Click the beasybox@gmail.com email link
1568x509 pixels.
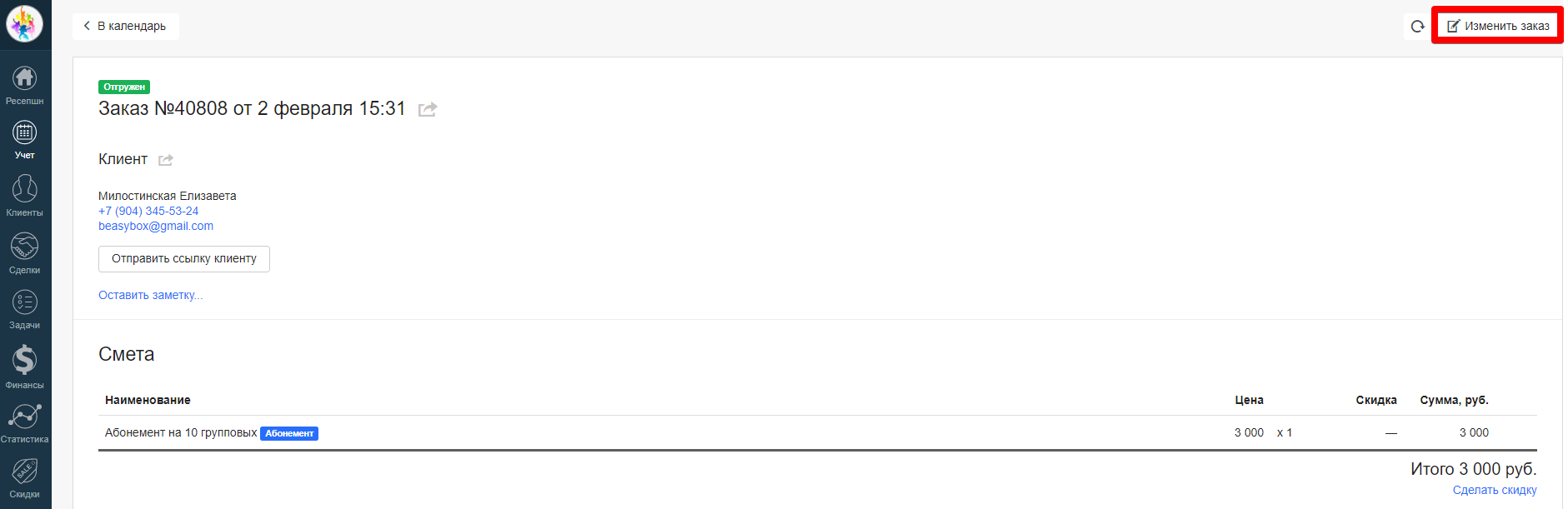(156, 226)
